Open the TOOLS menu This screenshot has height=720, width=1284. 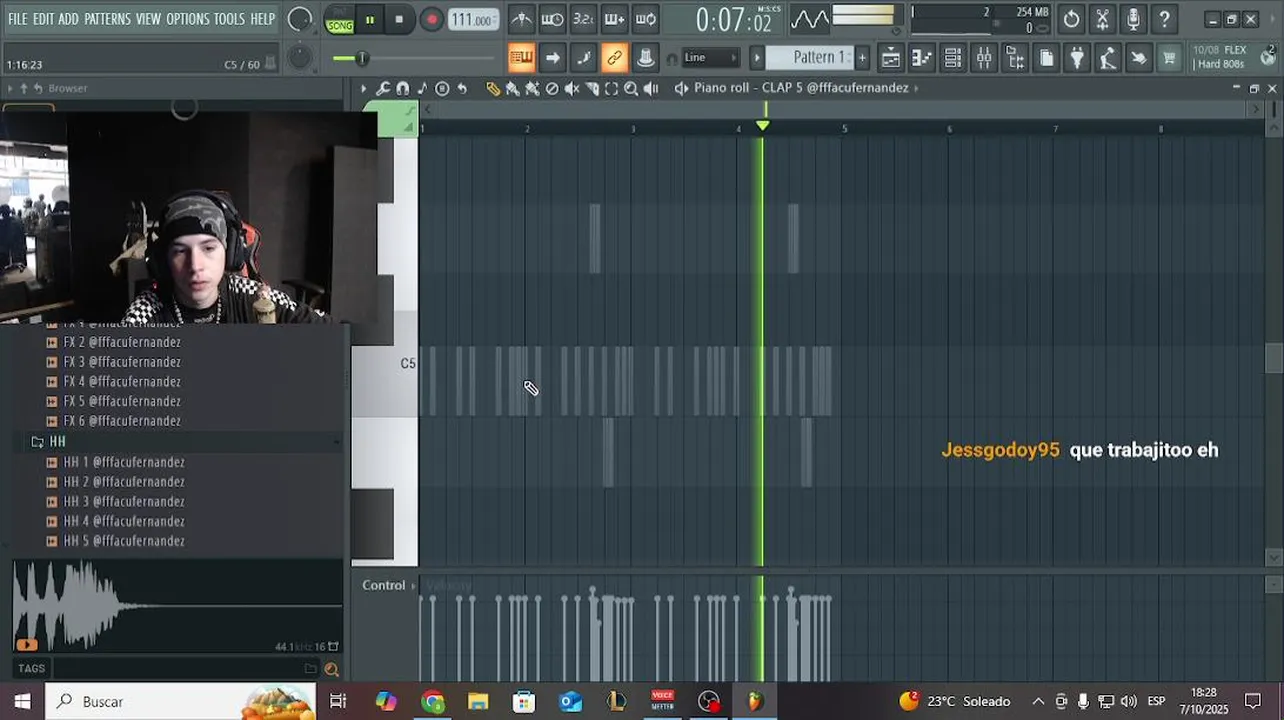pyautogui.click(x=229, y=19)
